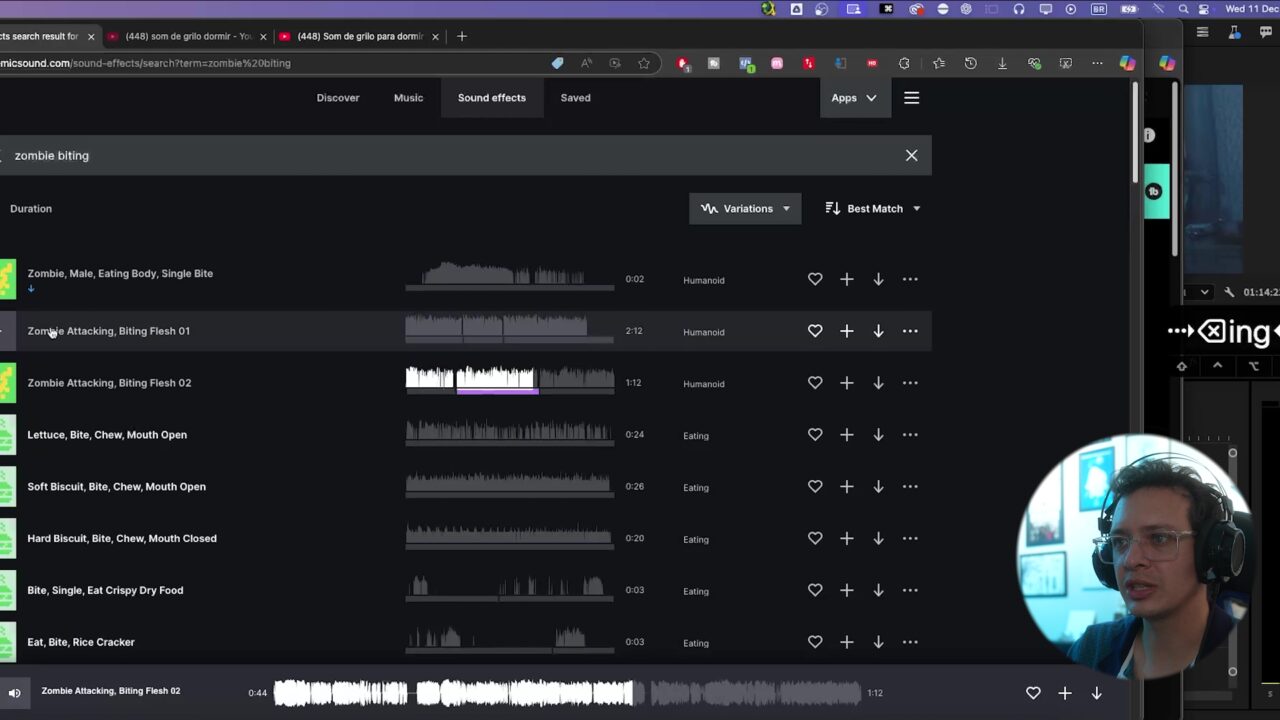
Task: Go to the Music tab
Action: point(408,98)
